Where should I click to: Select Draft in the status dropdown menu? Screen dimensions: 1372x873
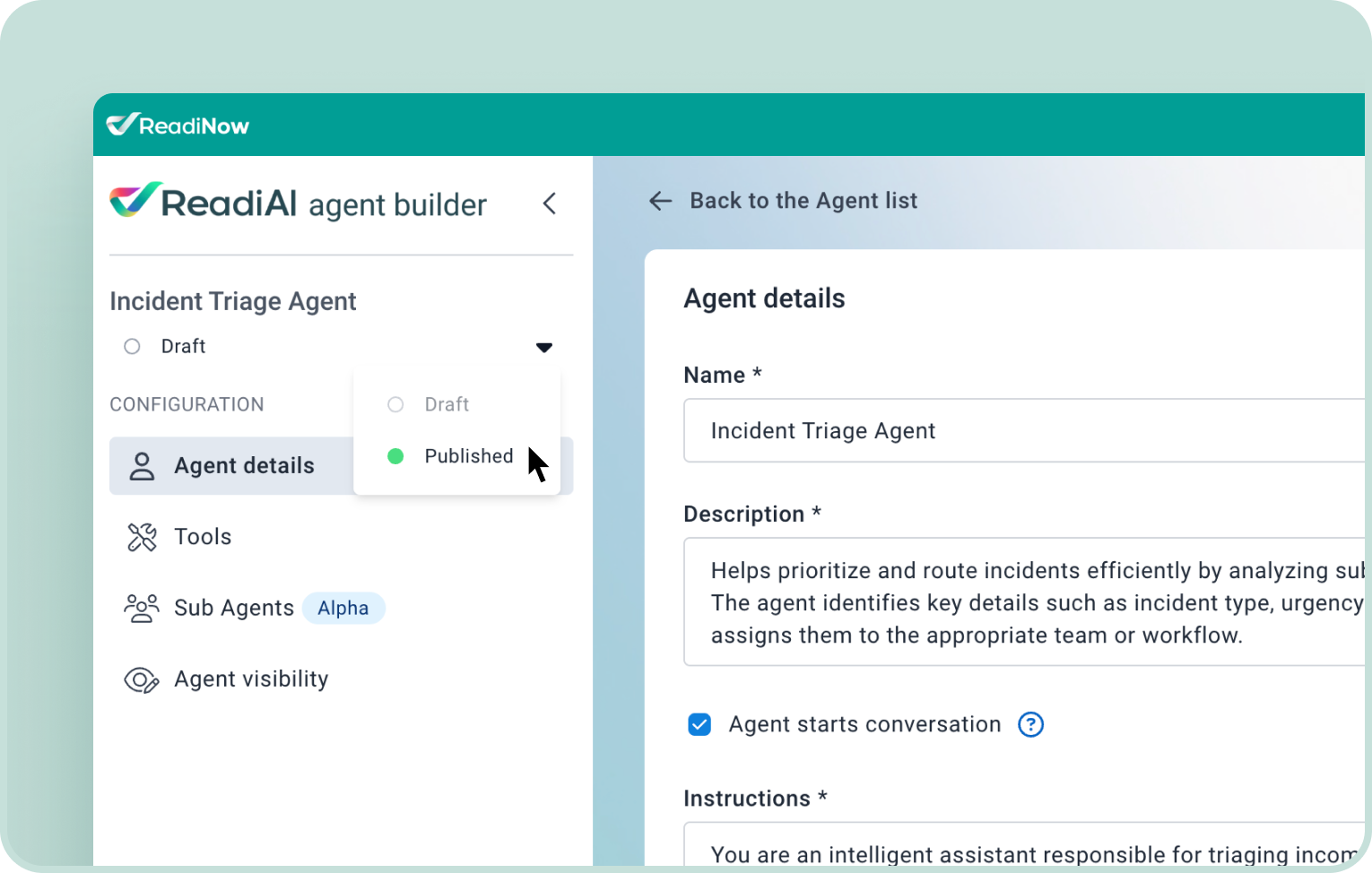pos(457,404)
